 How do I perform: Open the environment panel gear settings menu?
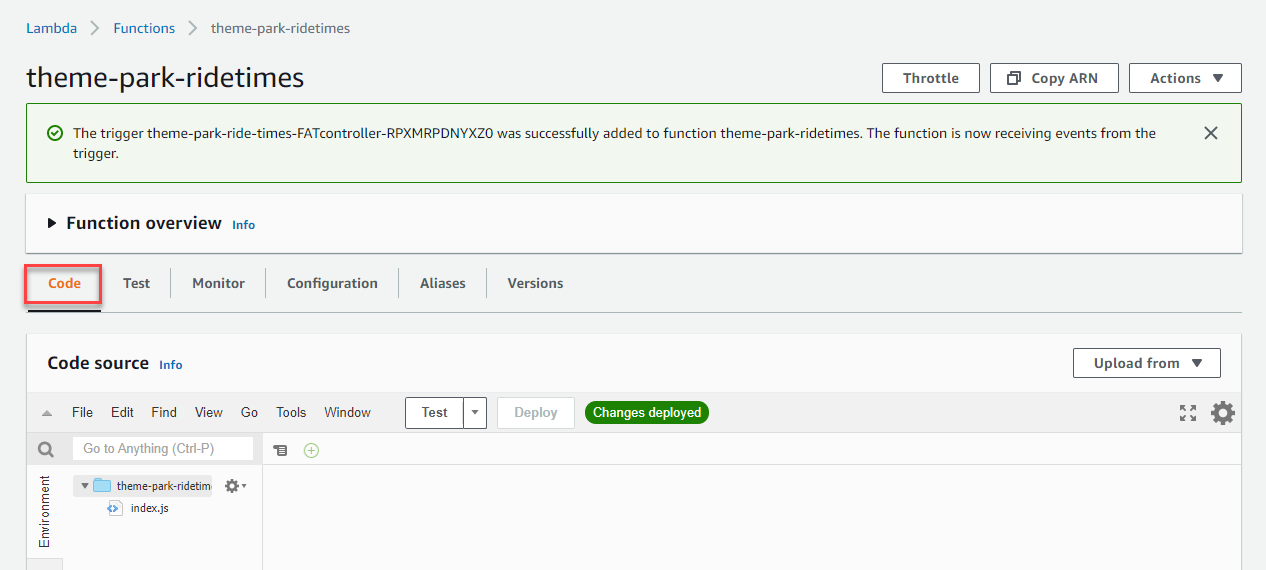(x=234, y=486)
